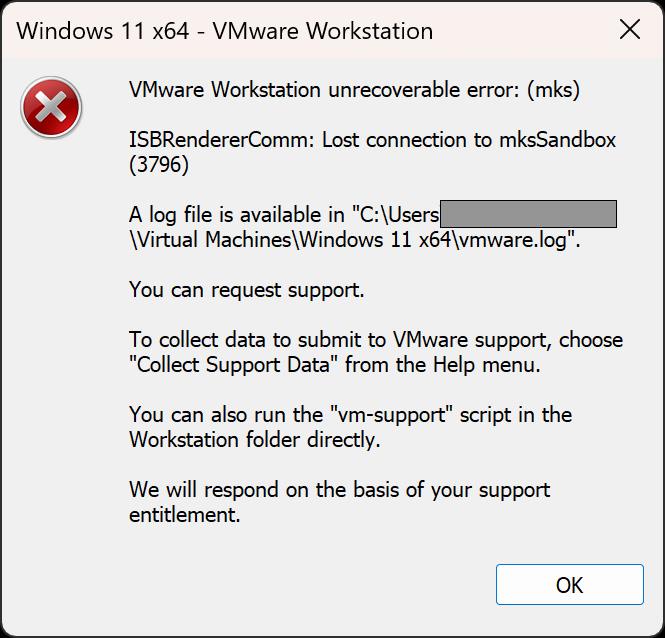
Task: Click the 'C:\Users' path beginning text
Action: (399, 215)
